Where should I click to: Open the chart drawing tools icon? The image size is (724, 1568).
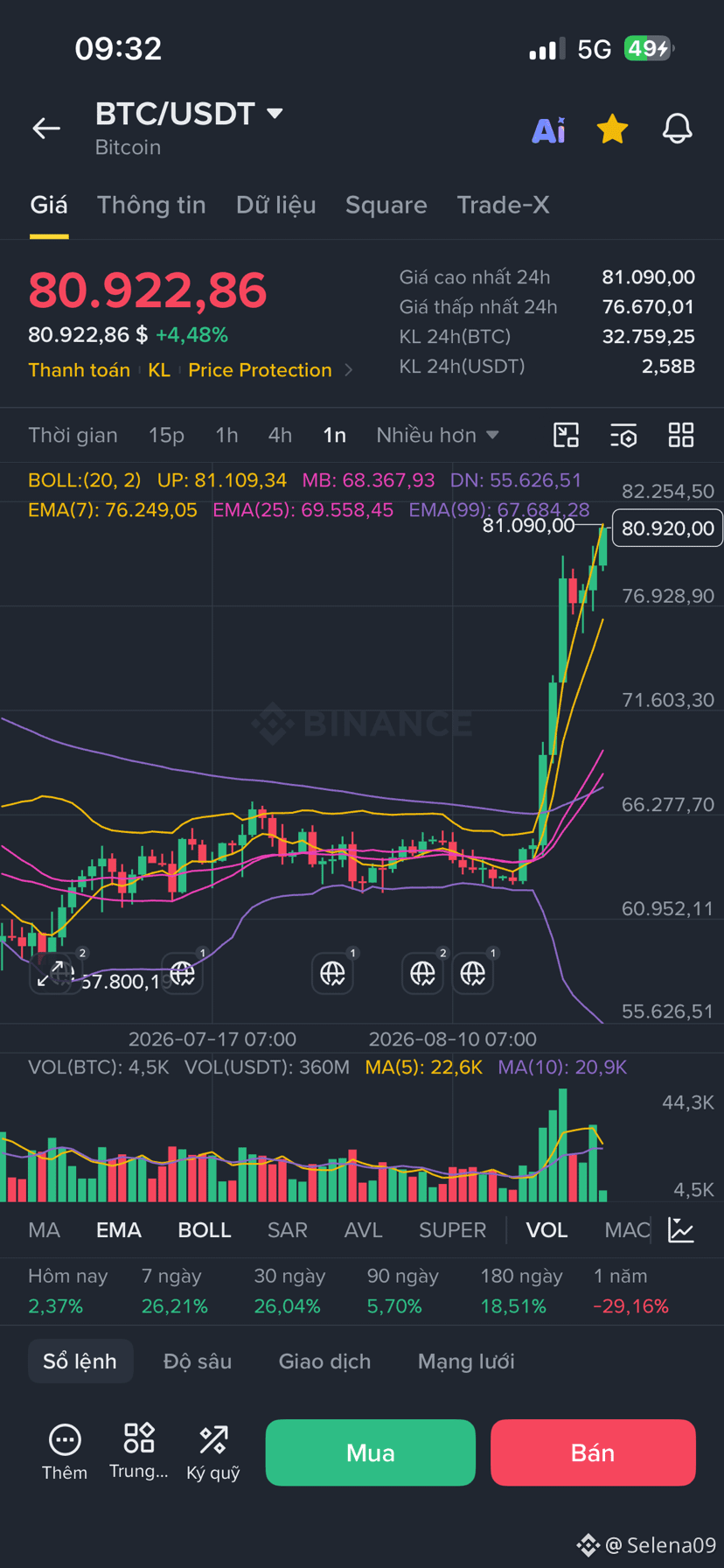click(567, 435)
